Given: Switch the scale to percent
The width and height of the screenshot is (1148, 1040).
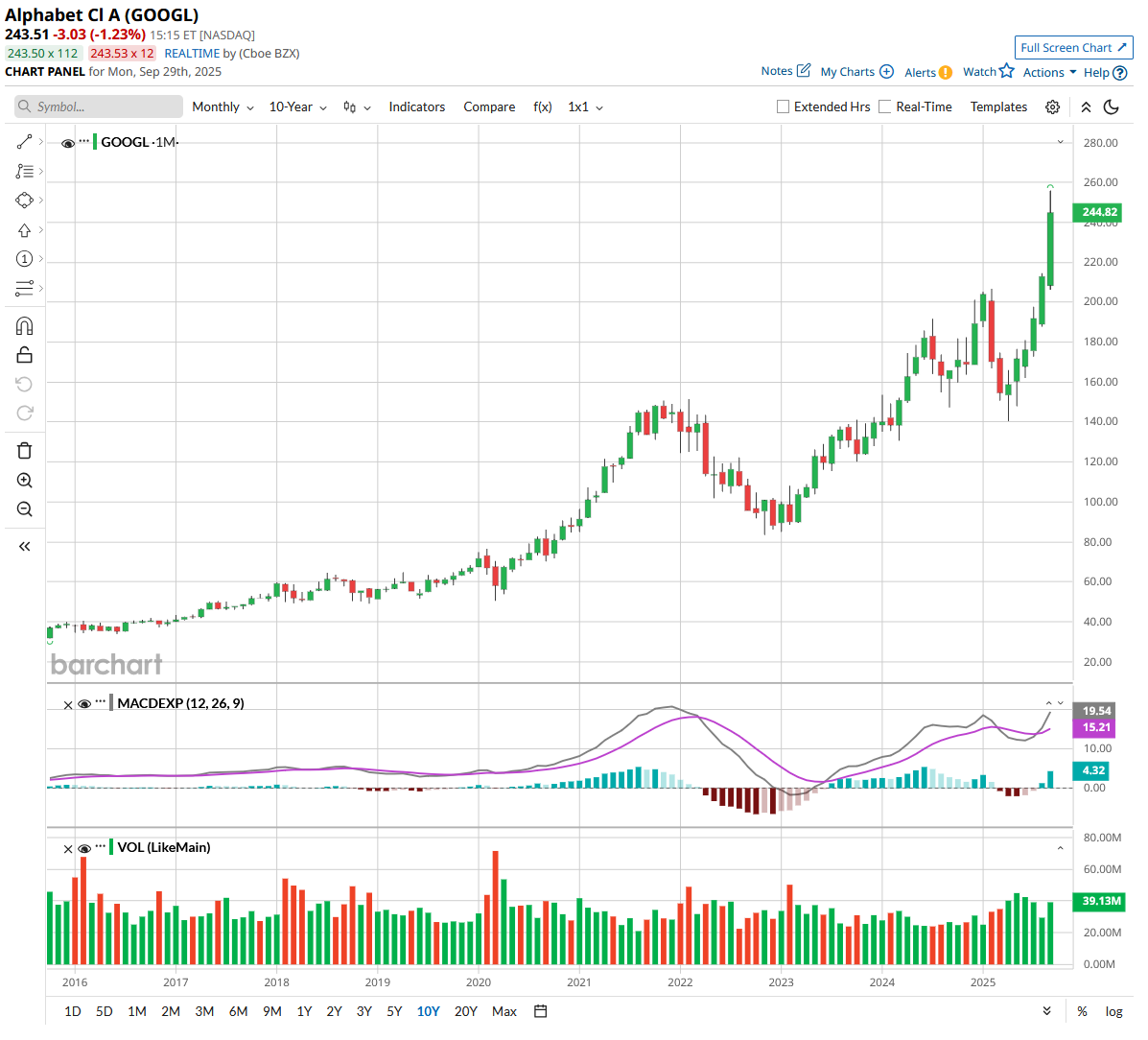Looking at the screenshot, I should tap(1082, 1011).
